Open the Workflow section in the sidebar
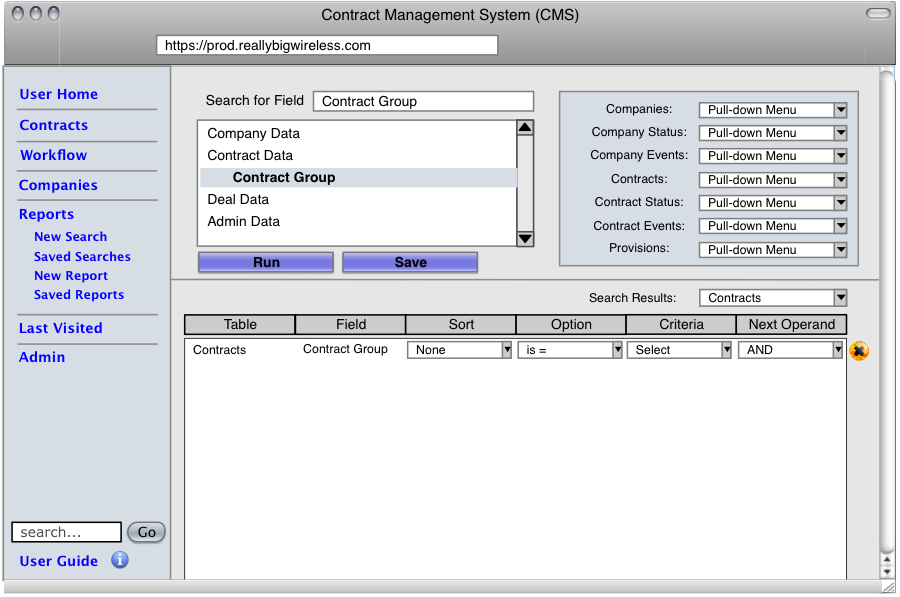Viewport: 900px width, 597px height. [53, 155]
